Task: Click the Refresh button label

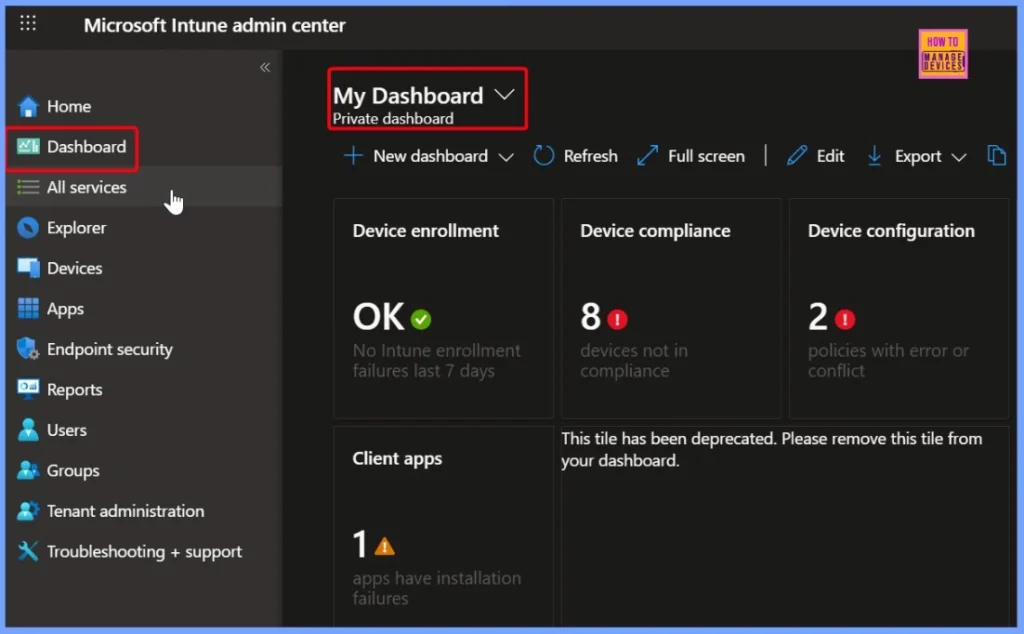Action: click(590, 156)
